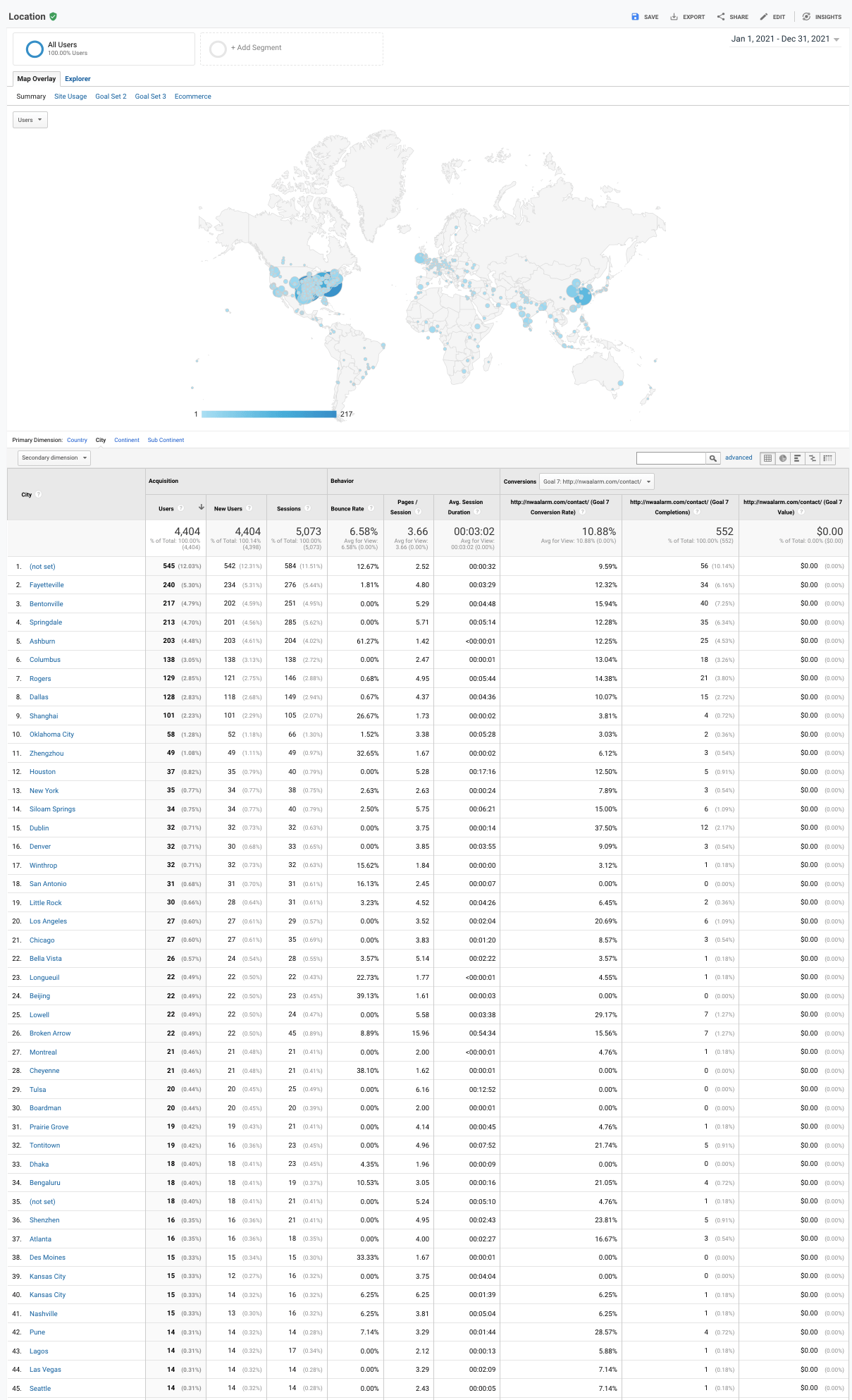Image resolution: width=852 pixels, height=1400 pixels.
Task: Set primary dimension to Continent
Action: coord(127,440)
